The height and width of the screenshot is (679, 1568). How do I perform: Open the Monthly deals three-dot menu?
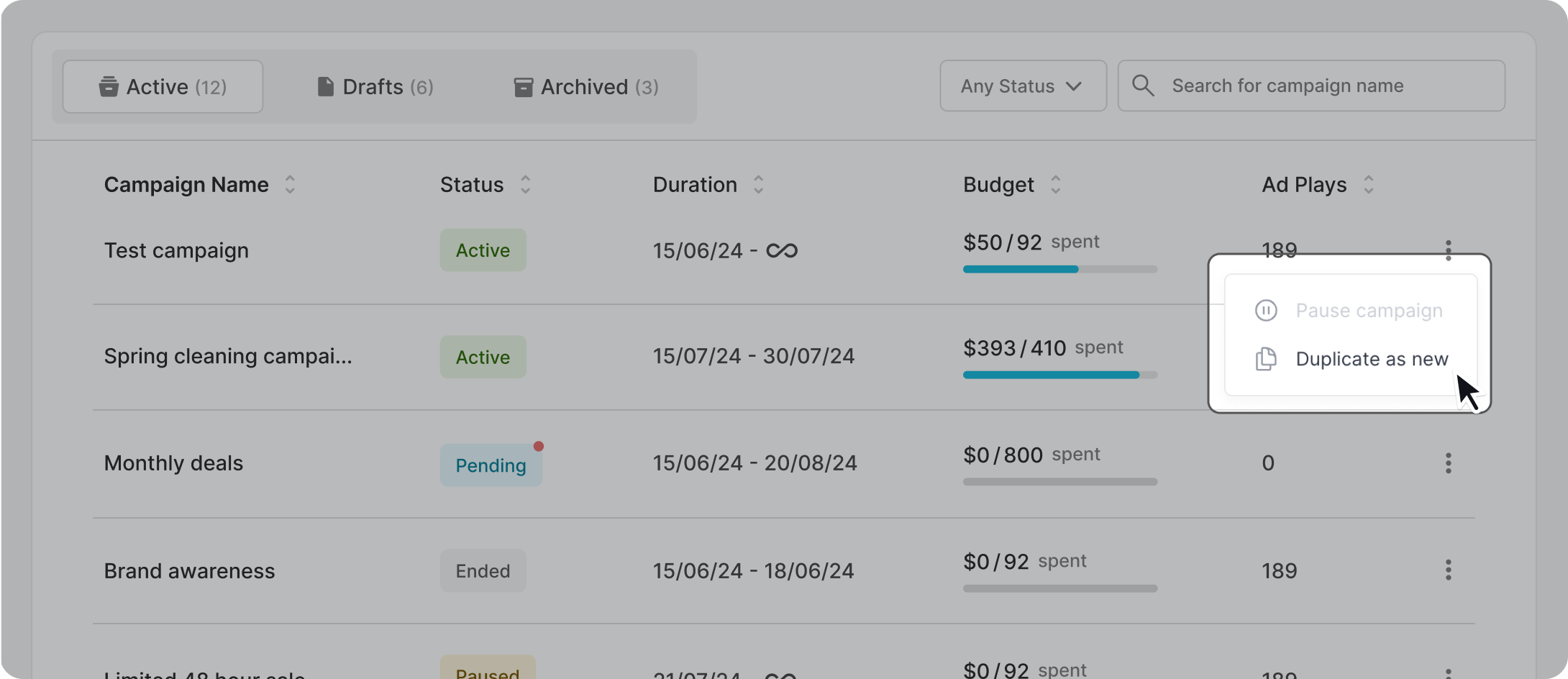[x=1448, y=463]
